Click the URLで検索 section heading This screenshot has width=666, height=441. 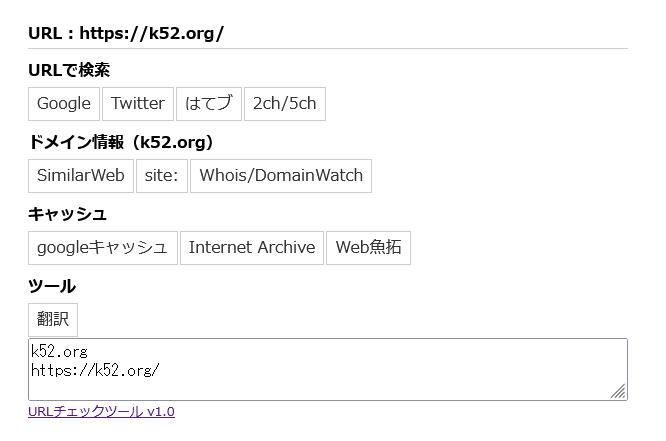coord(69,70)
